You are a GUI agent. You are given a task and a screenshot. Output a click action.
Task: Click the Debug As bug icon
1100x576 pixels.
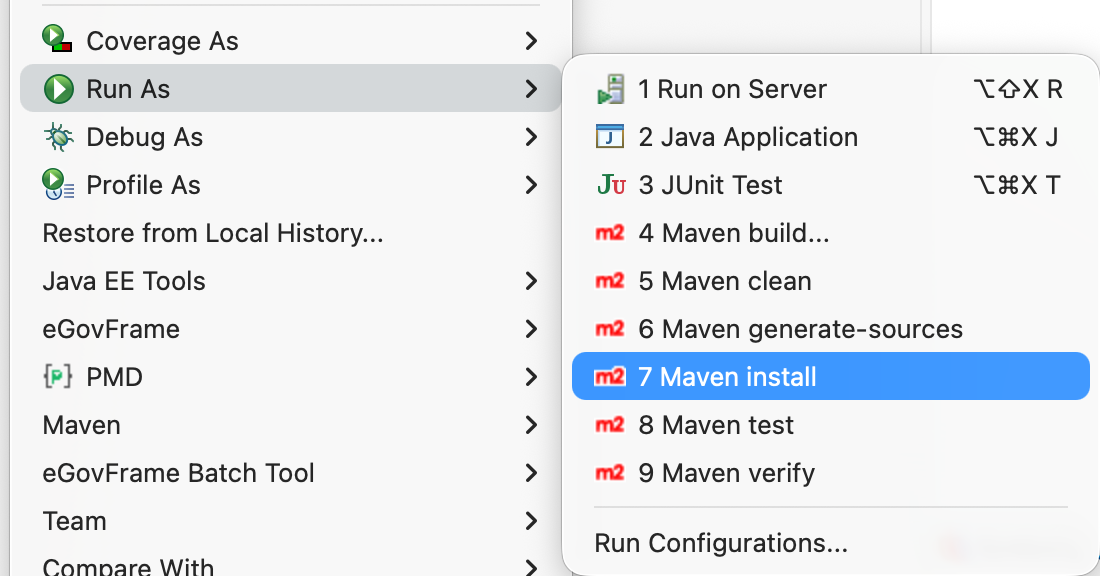pyautogui.click(x=59, y=137)
